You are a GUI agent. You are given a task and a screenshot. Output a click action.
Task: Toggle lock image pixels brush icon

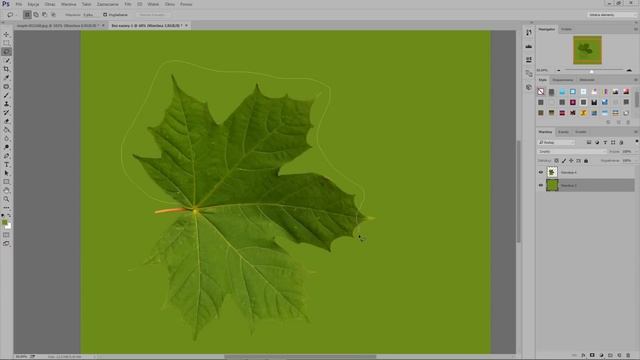coord(564,161)
